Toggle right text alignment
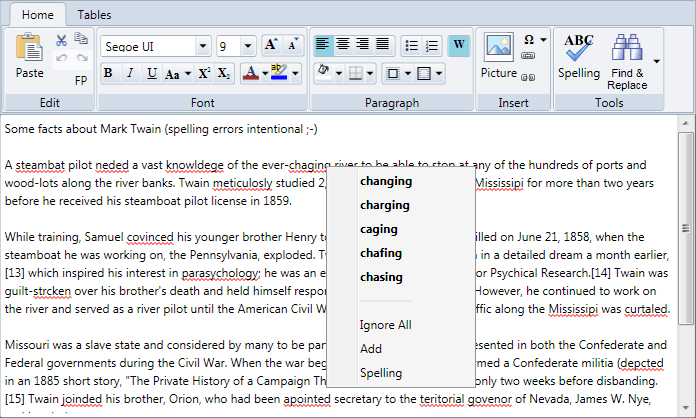The height and width of the screenshot is (418, 696). click(x=363, y=45)
